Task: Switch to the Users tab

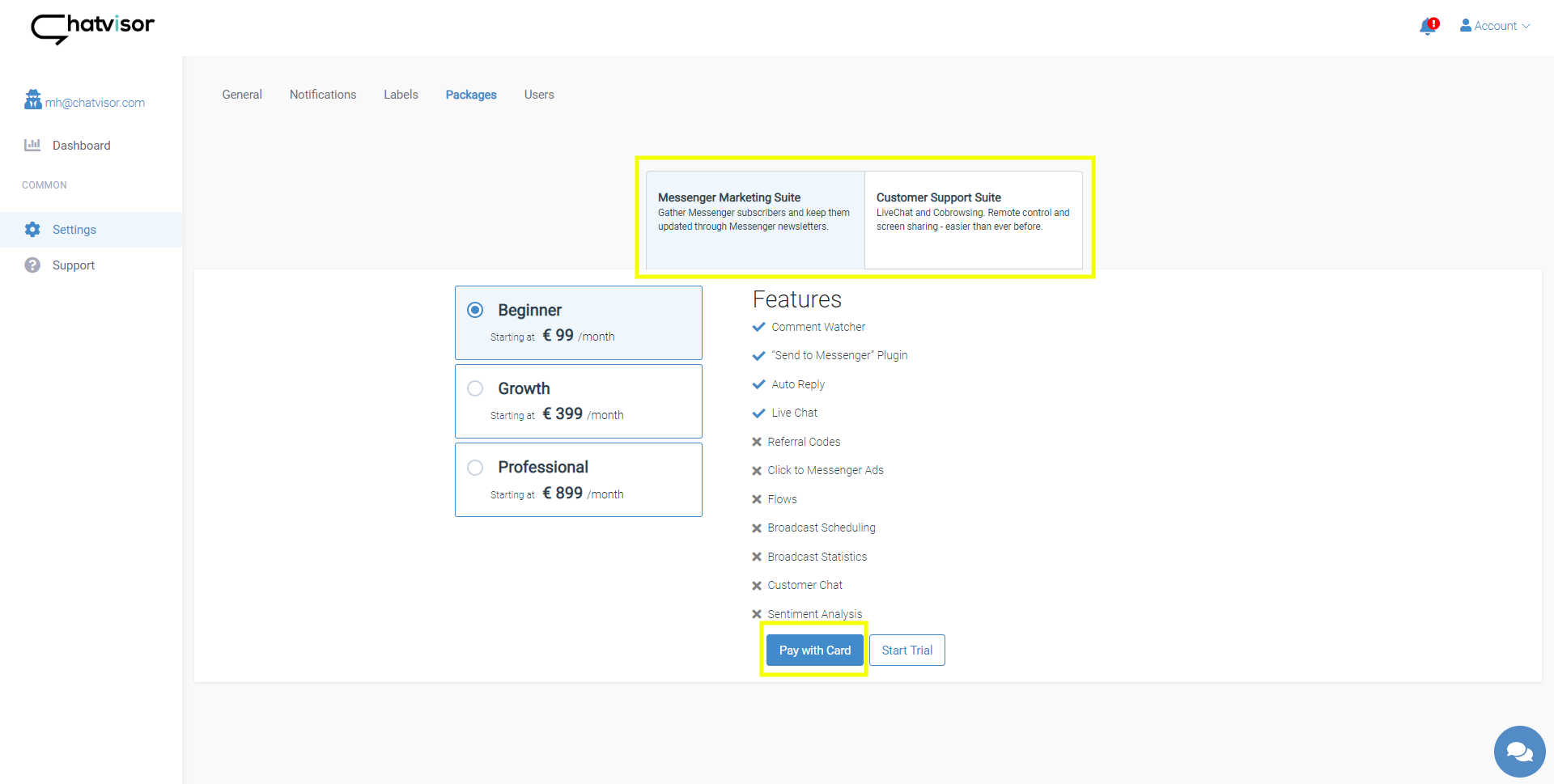Action: pos(539,95)
